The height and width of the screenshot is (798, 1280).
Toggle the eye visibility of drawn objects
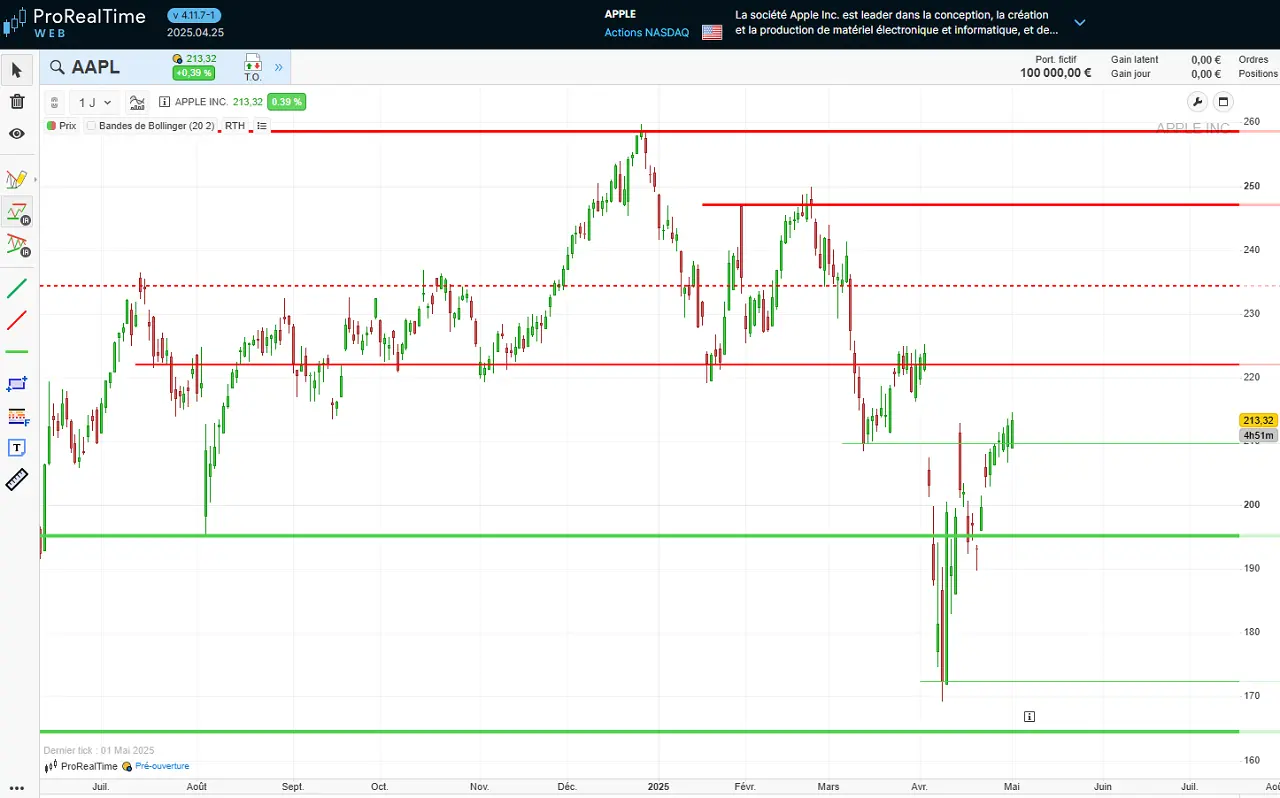click(16, 133)
